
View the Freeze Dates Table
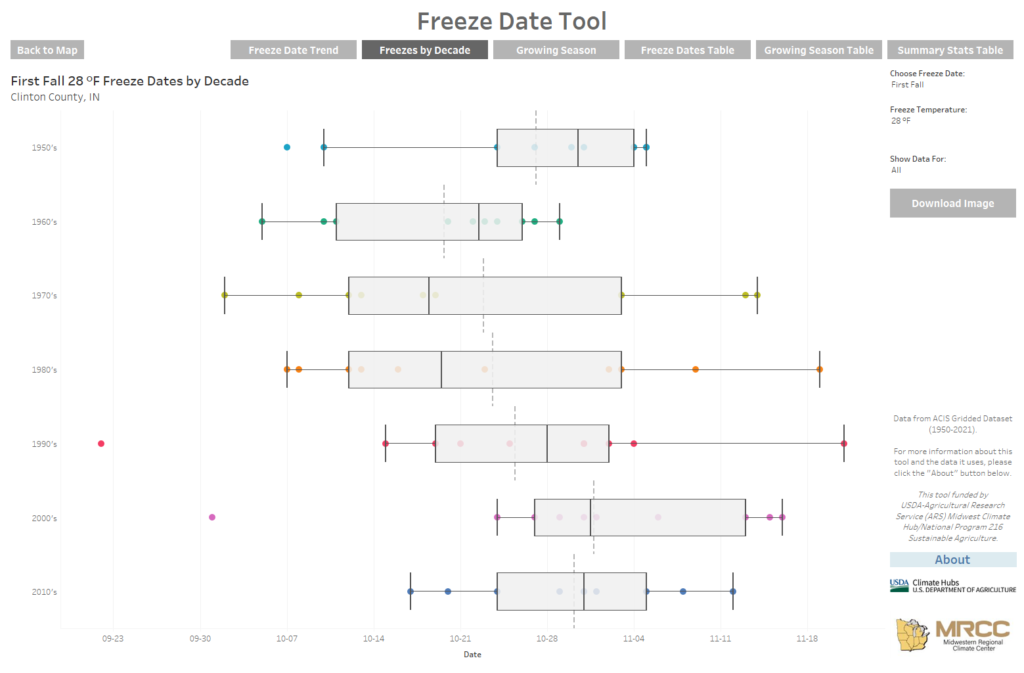tap(687, 49)
